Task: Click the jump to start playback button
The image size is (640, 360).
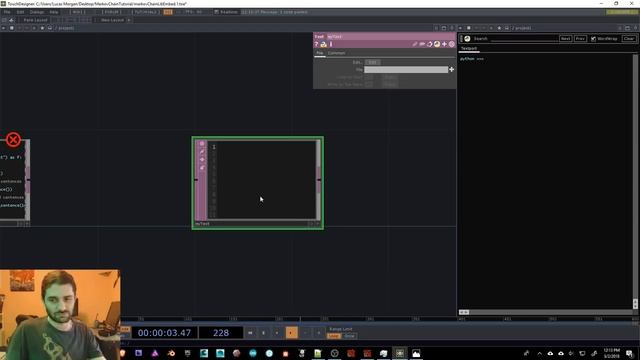Action: tap(250, 333)
